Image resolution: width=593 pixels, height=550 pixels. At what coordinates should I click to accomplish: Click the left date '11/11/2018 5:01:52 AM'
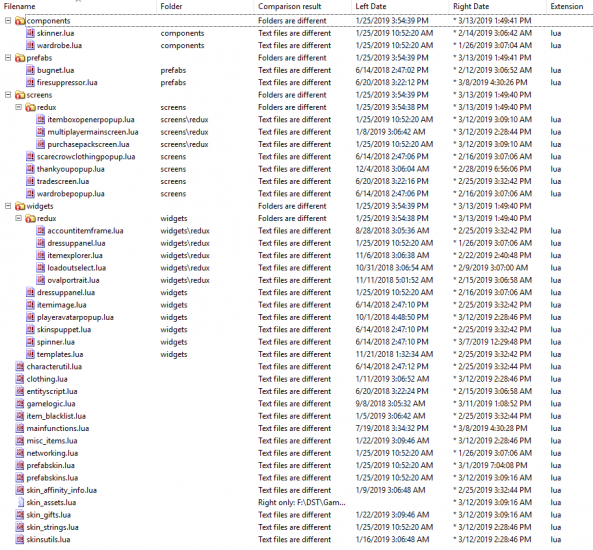tap(394, 280)
